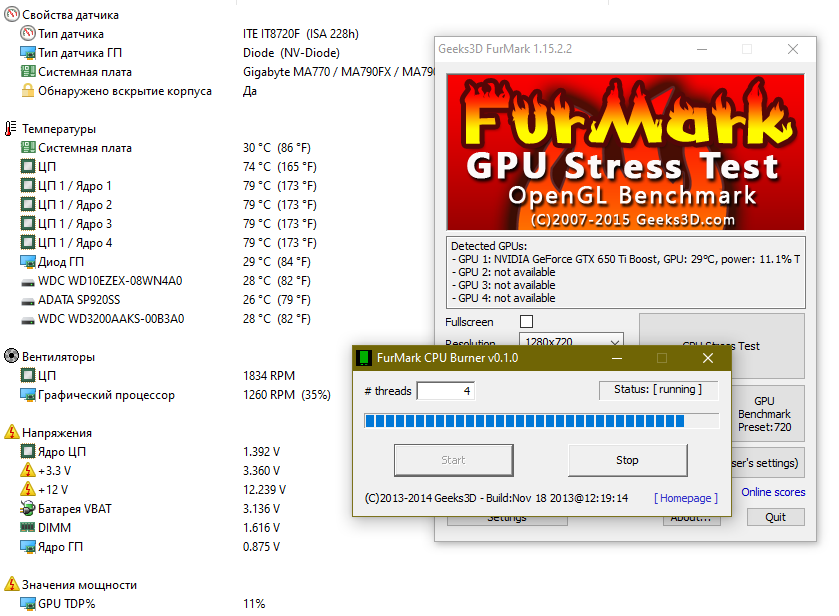Image resolution: width=839 pixels, height=616 pixels.
Task: Click the Ядро ГП voltage icon
Action: [28, 546]
